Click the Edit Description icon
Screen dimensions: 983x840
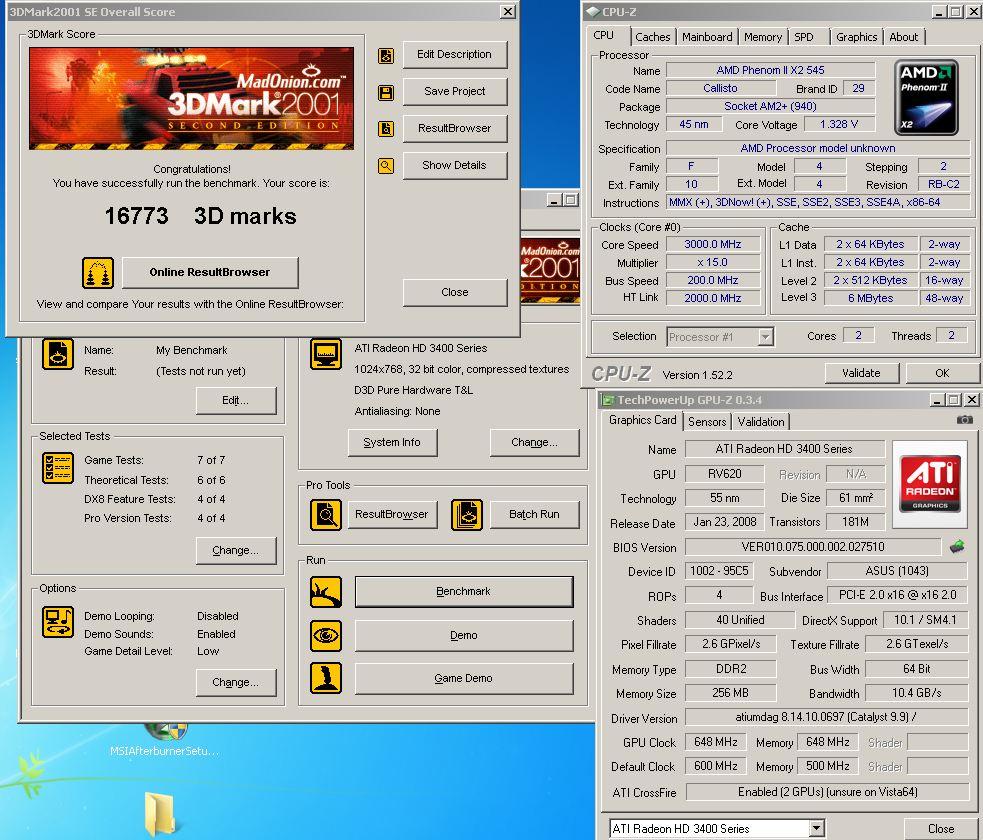(x=386, y=56)
